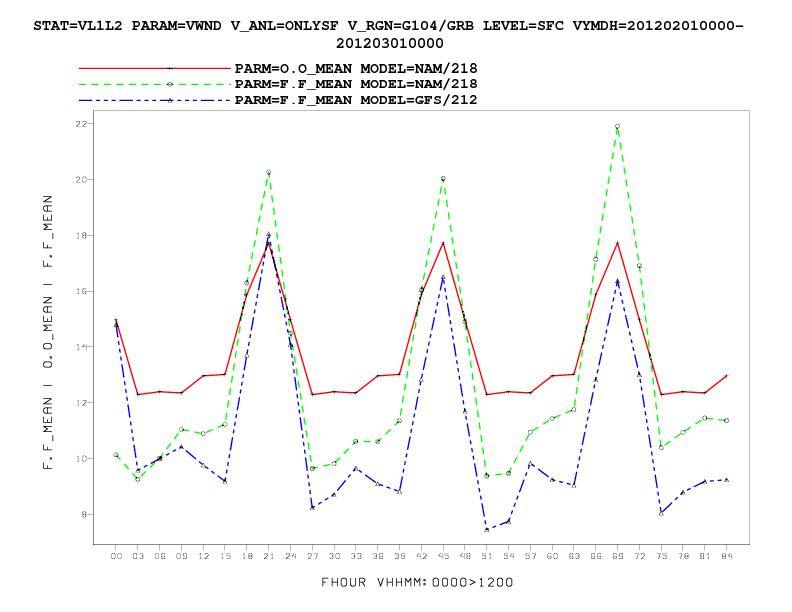The image size is (792, 612).
Task: Click x-axis tick label 09
Action: click(181, 556)
